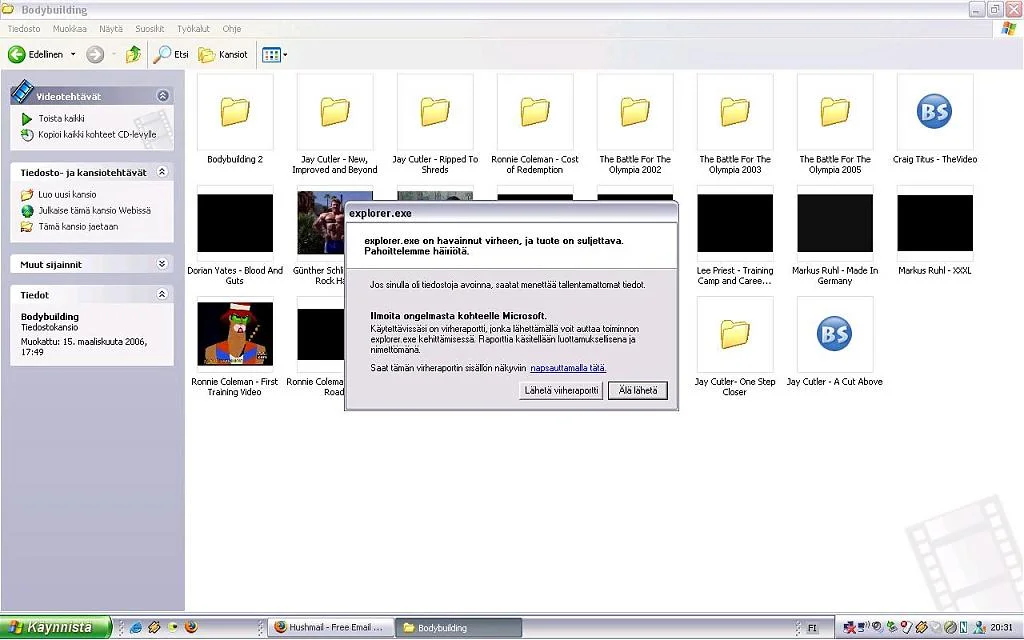Collapse the Tiedot details panel
Image resolution: width=1024 pixels, height=640 pixels.
163,295
